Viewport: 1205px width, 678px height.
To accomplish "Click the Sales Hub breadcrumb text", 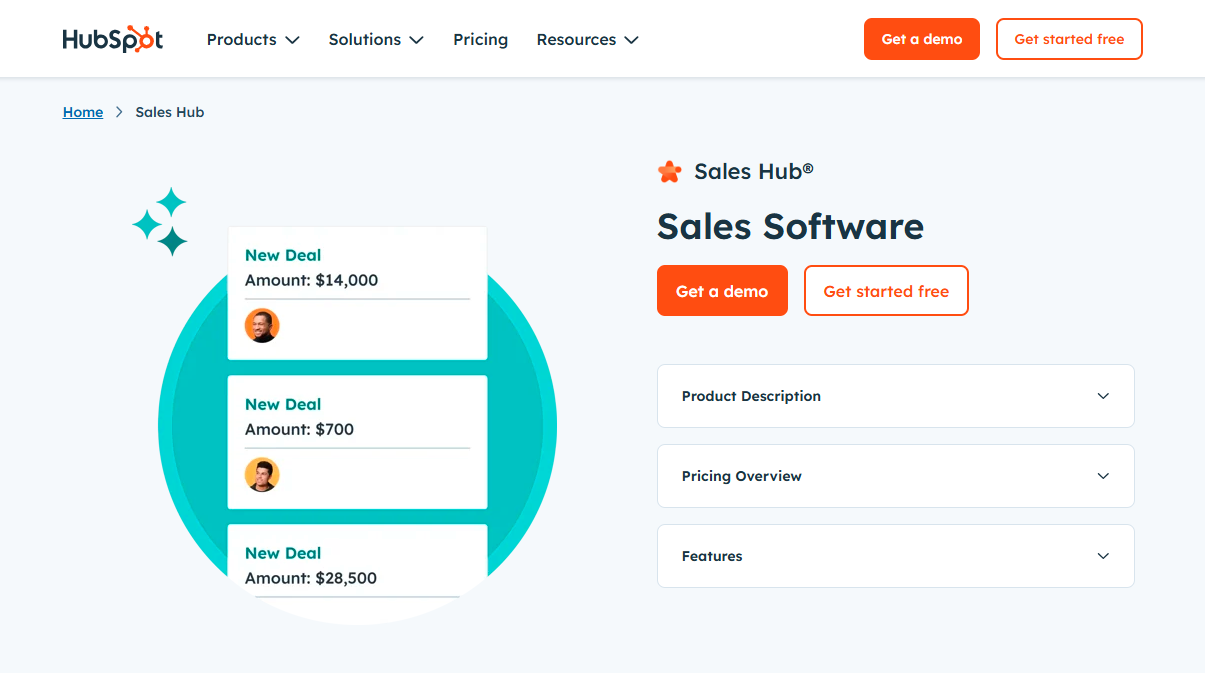I will (x=170, y=112).
